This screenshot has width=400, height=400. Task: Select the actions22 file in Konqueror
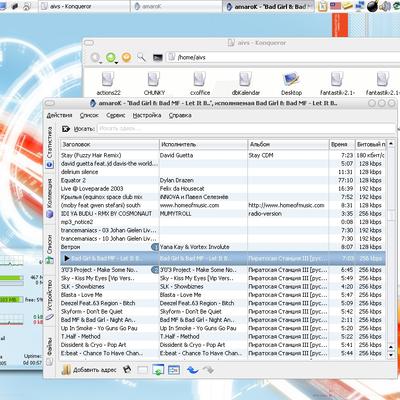pyautogui.click(x=108, y=83)
